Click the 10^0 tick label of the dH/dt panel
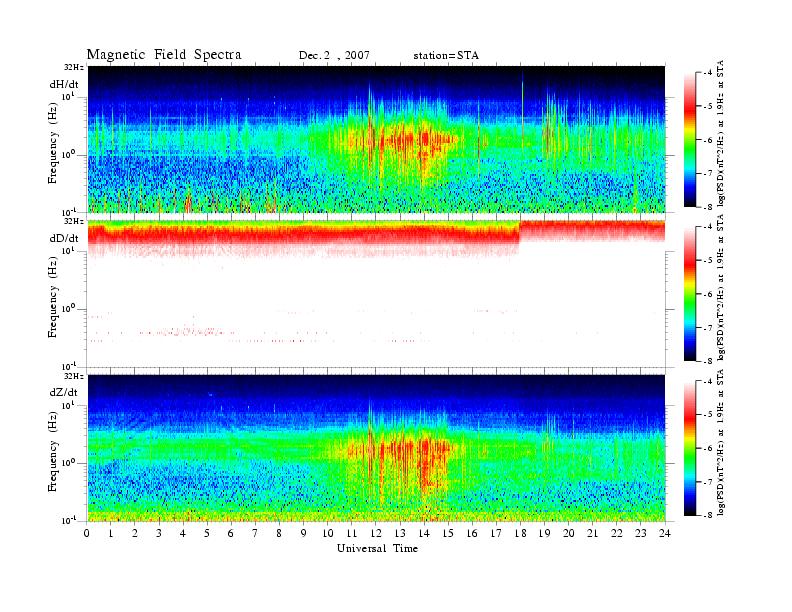The height and width of the screenshot is (612, 792). pyautogui.click(x=68, y=154)
